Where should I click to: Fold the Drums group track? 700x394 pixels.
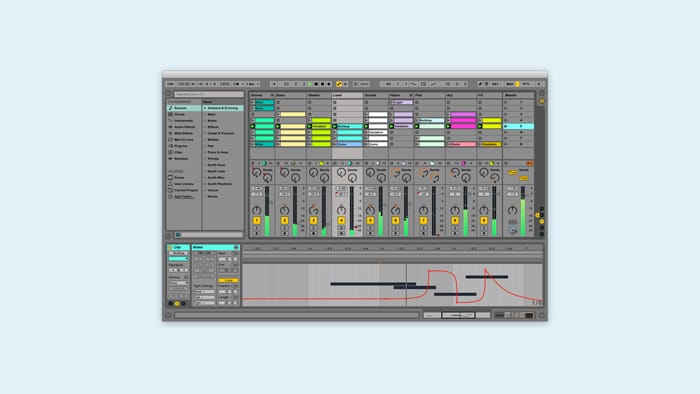click(272, 95)
